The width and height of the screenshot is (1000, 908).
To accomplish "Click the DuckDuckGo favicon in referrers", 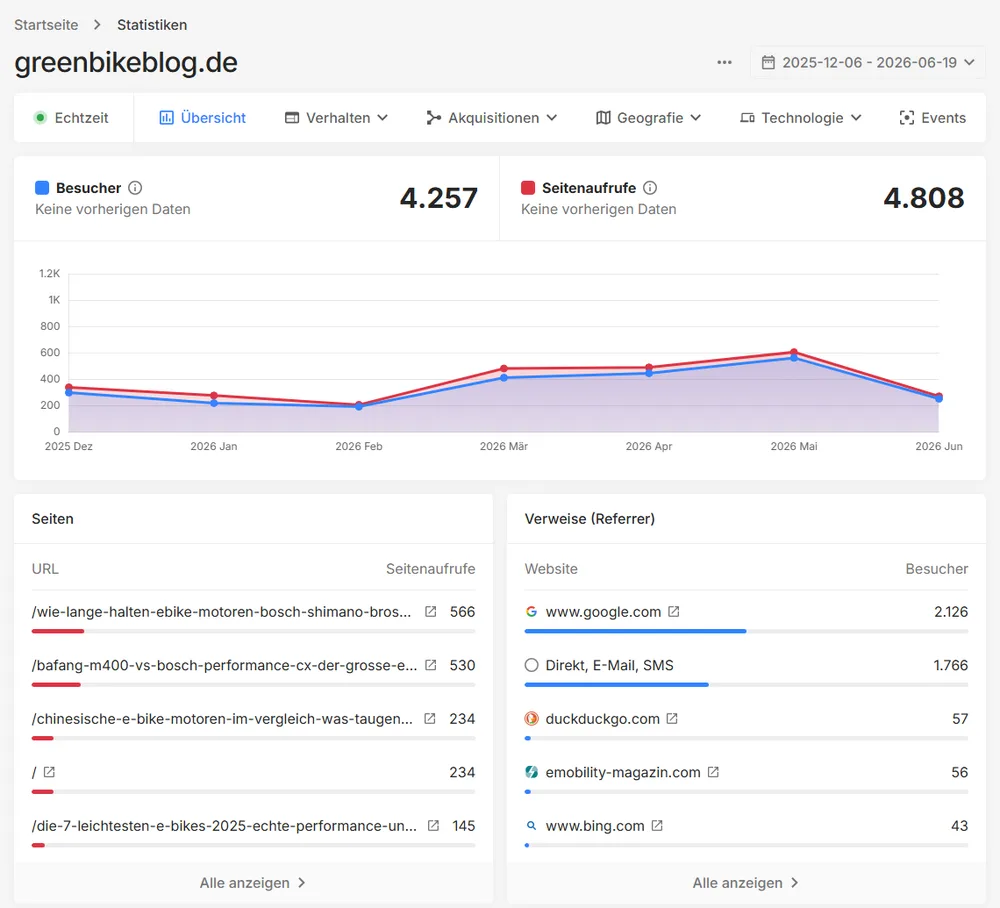I will [x=531, y=719].
